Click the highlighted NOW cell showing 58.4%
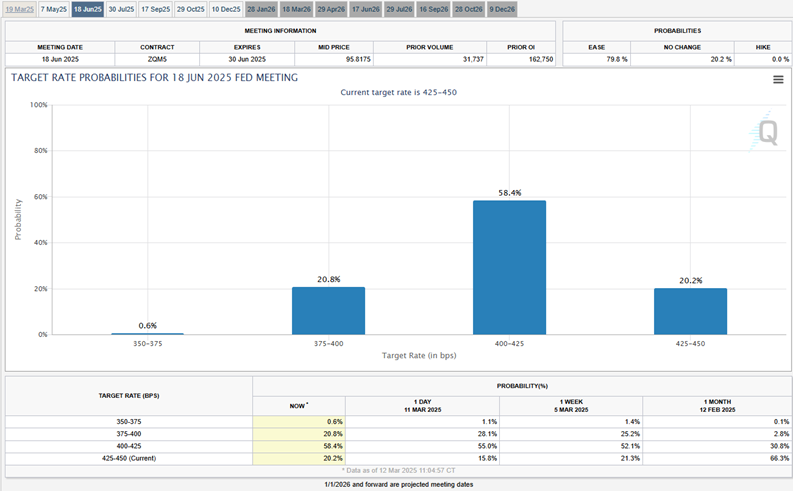The height and width of the screenshot is (491, 793). (299, 446)
